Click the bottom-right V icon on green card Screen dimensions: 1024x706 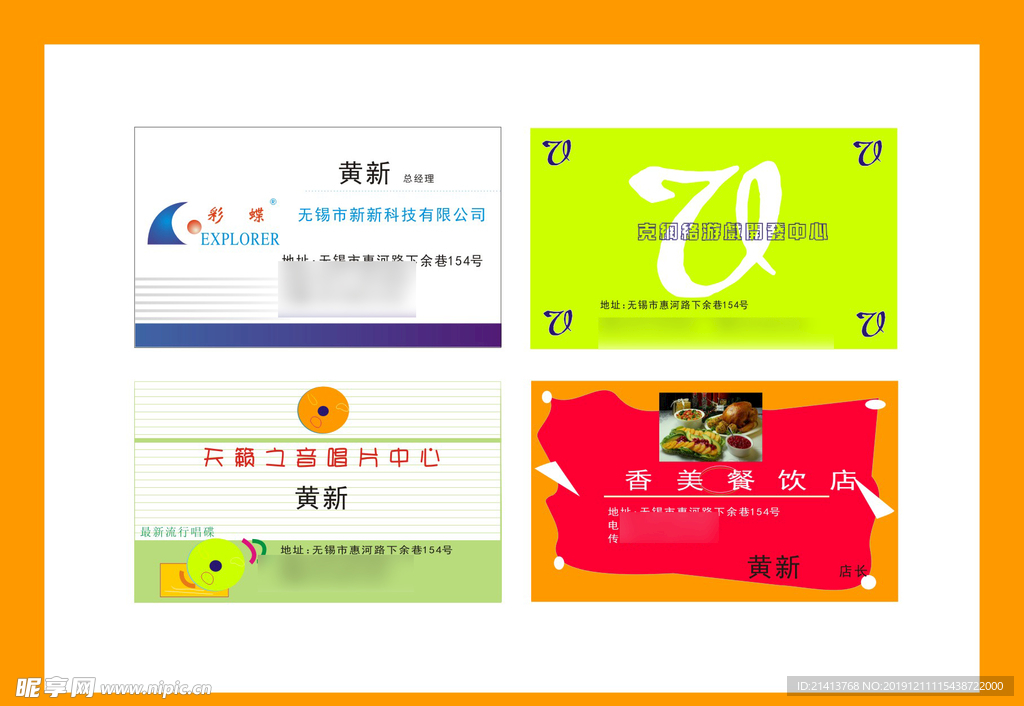click(x=870, y=323)
